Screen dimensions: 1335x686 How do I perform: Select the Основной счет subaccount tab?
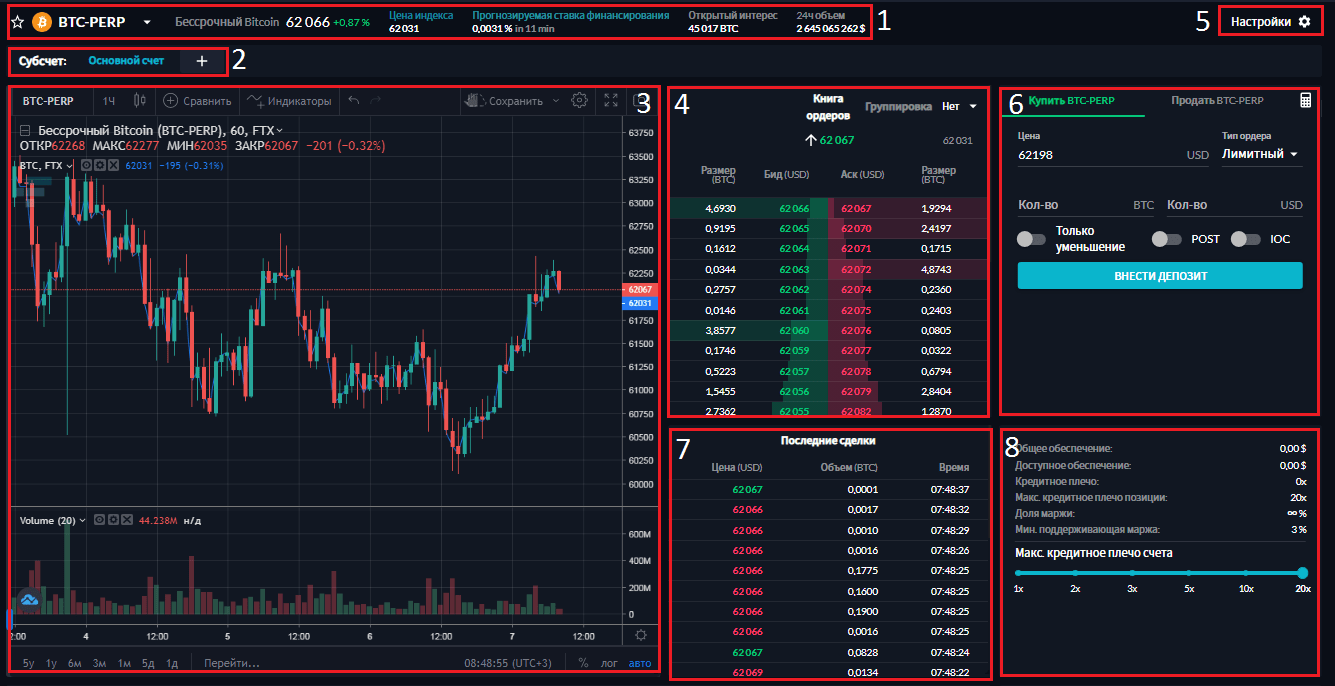tap(126, 61)
